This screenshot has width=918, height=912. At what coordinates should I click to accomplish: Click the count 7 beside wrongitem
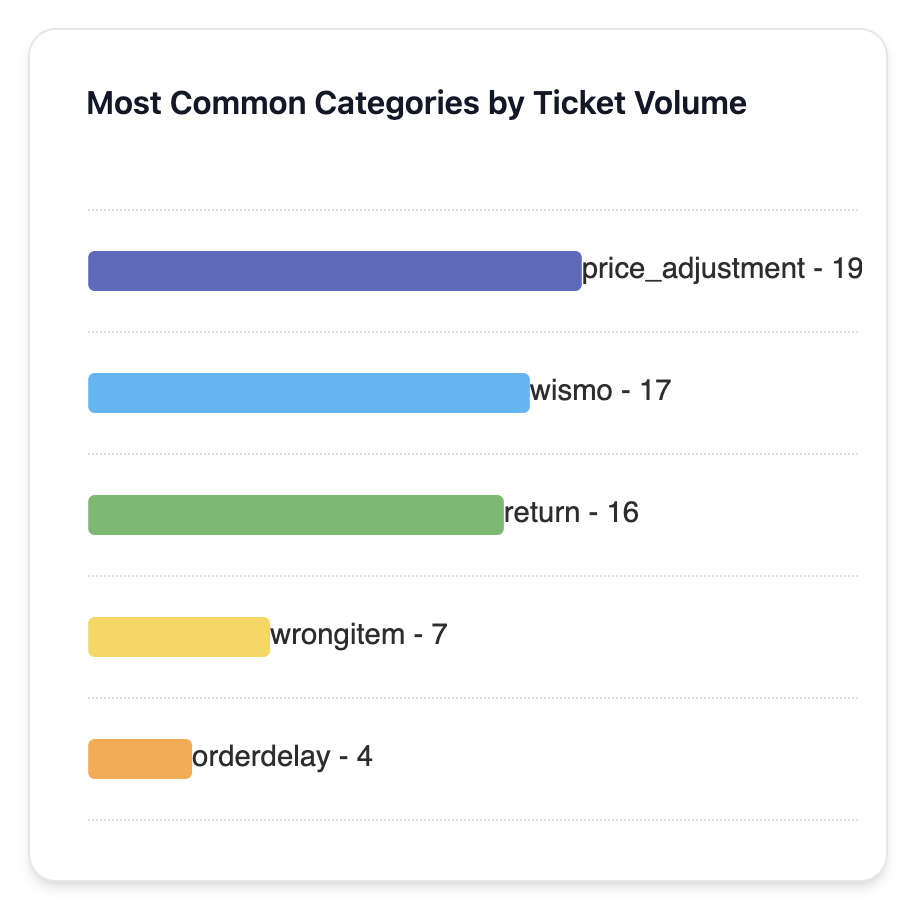[x=439, y=635]
